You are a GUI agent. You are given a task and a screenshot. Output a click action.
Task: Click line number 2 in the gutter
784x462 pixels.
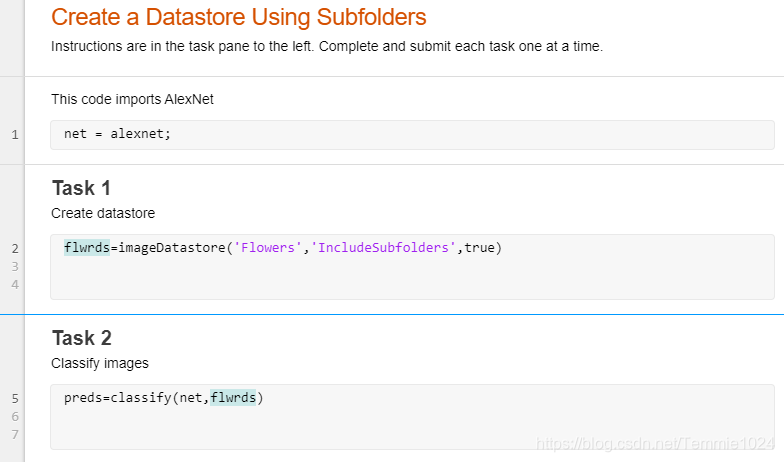coord(15,248)
